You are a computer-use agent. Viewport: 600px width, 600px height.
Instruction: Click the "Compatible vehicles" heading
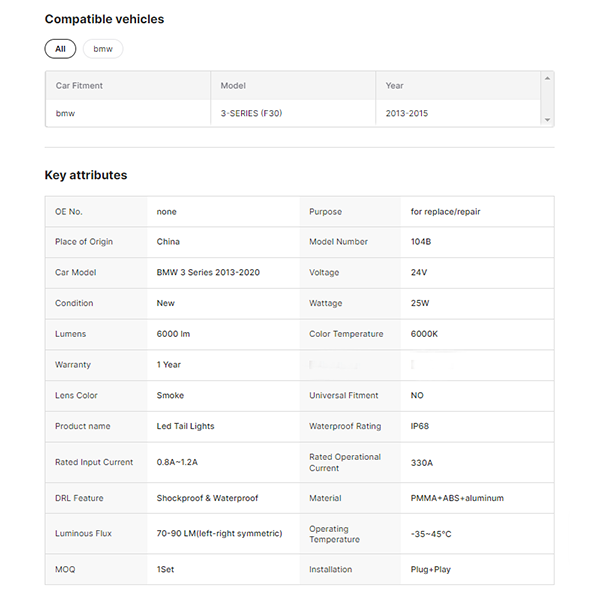[104, 19]
